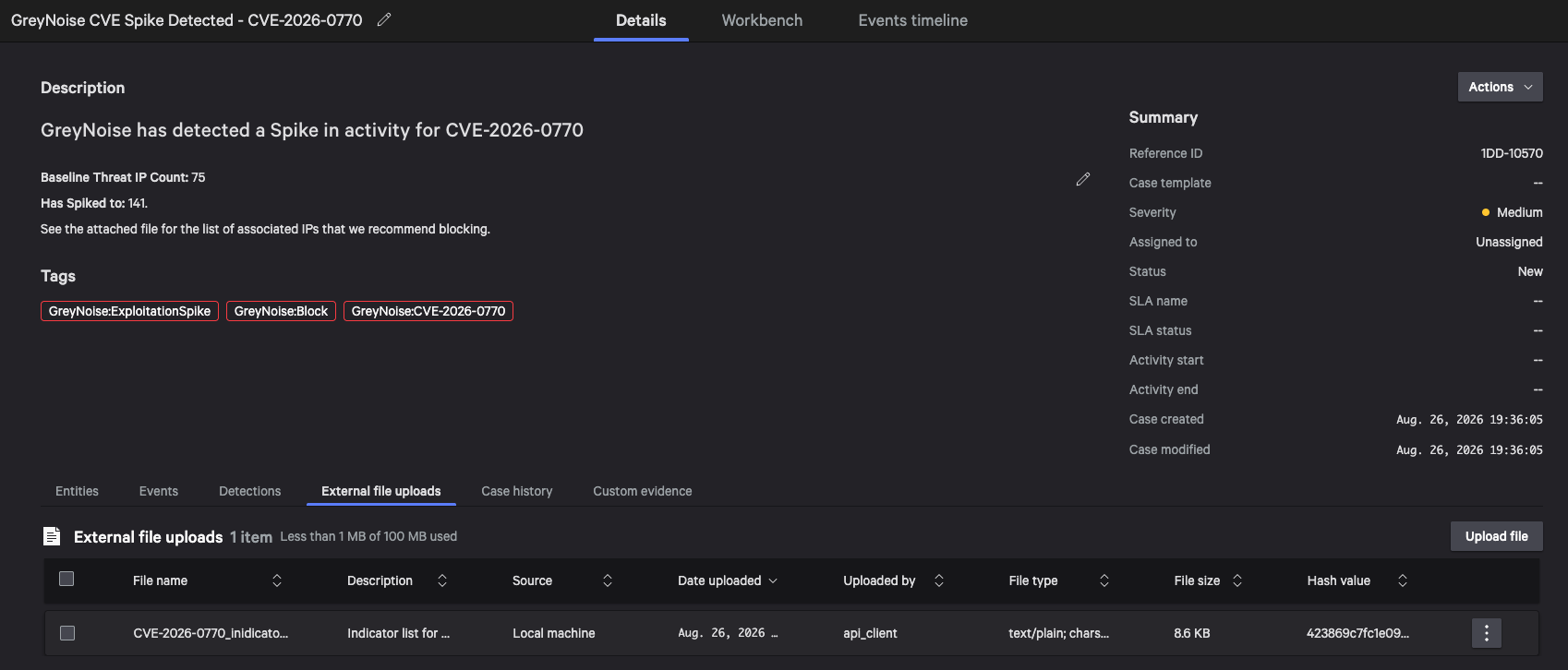Open the Case history tab

point(517,491)
